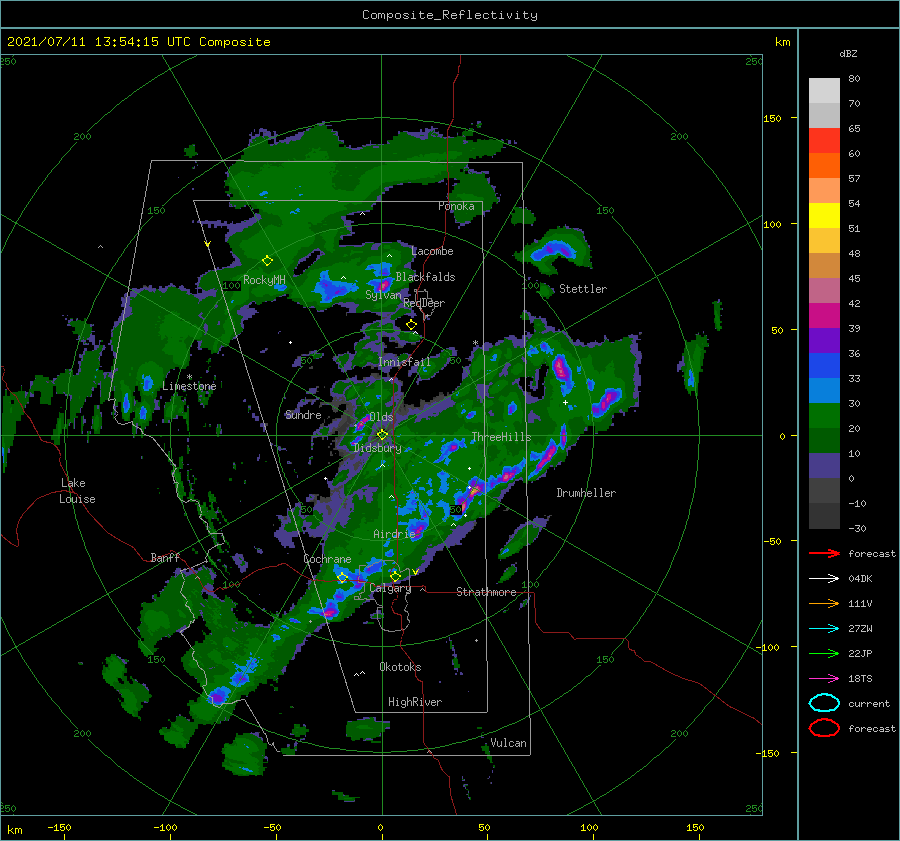This screenshot has height=841, width=900.
Task: Click the Blackfalds town label
Action: 425,277
